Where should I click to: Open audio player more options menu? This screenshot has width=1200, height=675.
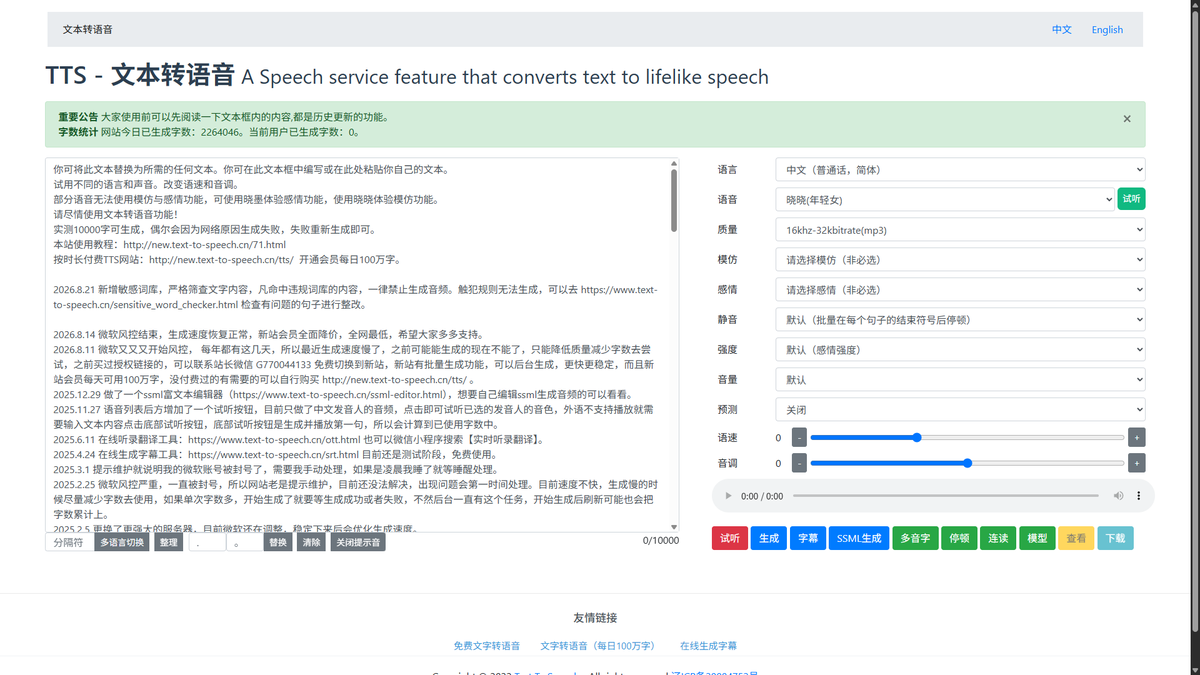tap(1139, 496)
